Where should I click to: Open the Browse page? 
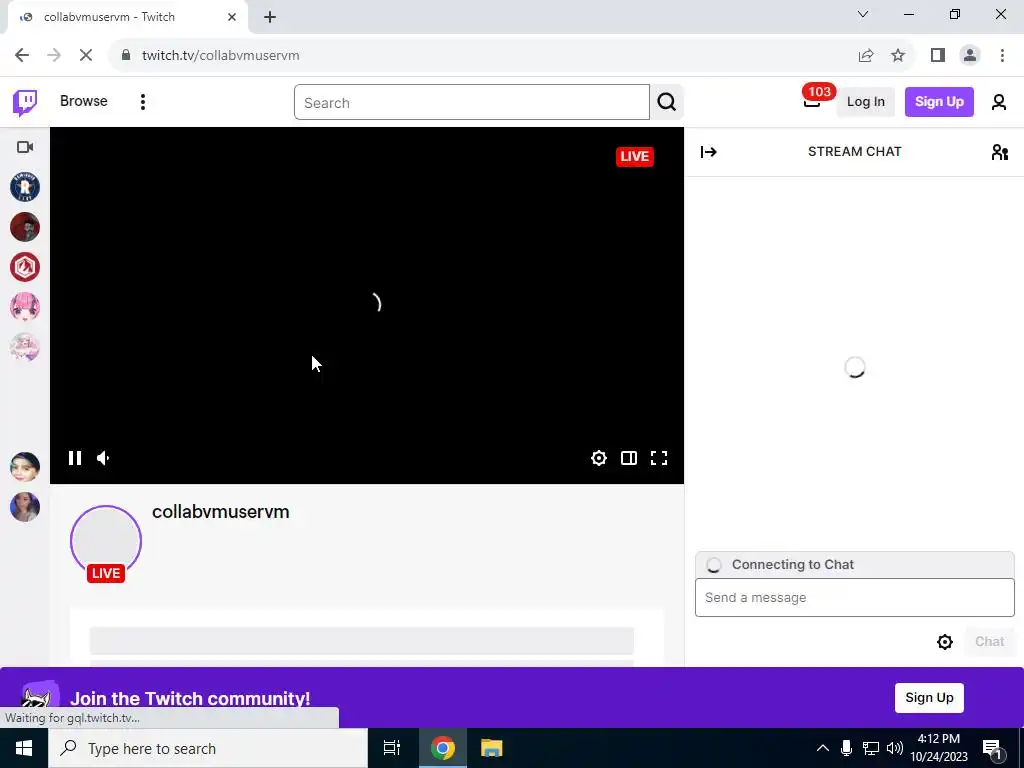pos(84,101)
